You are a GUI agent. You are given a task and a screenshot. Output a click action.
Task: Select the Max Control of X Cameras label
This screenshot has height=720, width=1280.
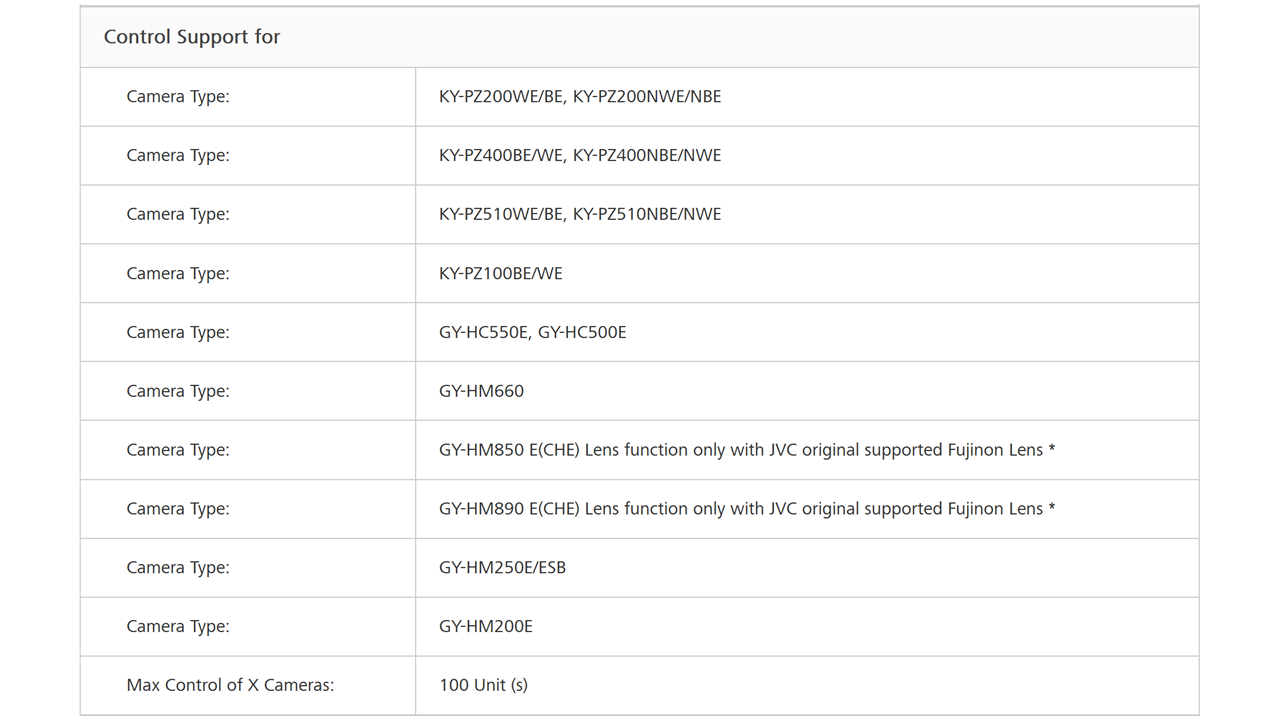click(x=230, y=685)
